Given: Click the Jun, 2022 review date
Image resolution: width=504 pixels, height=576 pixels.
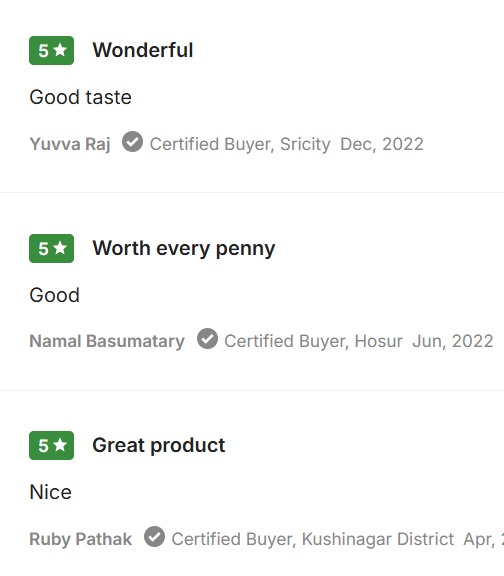Looking at the screenshot, I should tap(453, 341).
